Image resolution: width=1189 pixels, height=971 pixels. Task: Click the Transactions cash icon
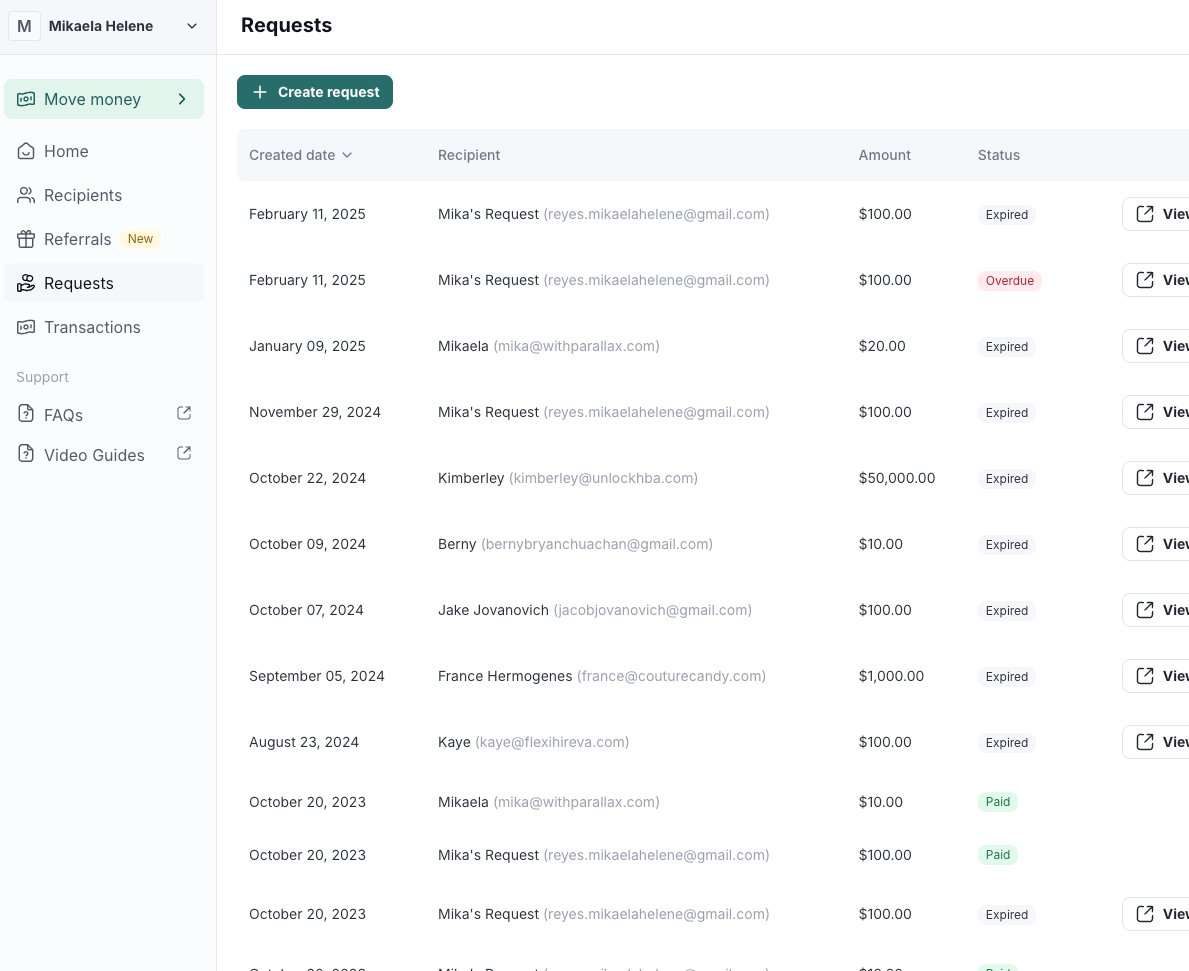click(x=26, y=327)
